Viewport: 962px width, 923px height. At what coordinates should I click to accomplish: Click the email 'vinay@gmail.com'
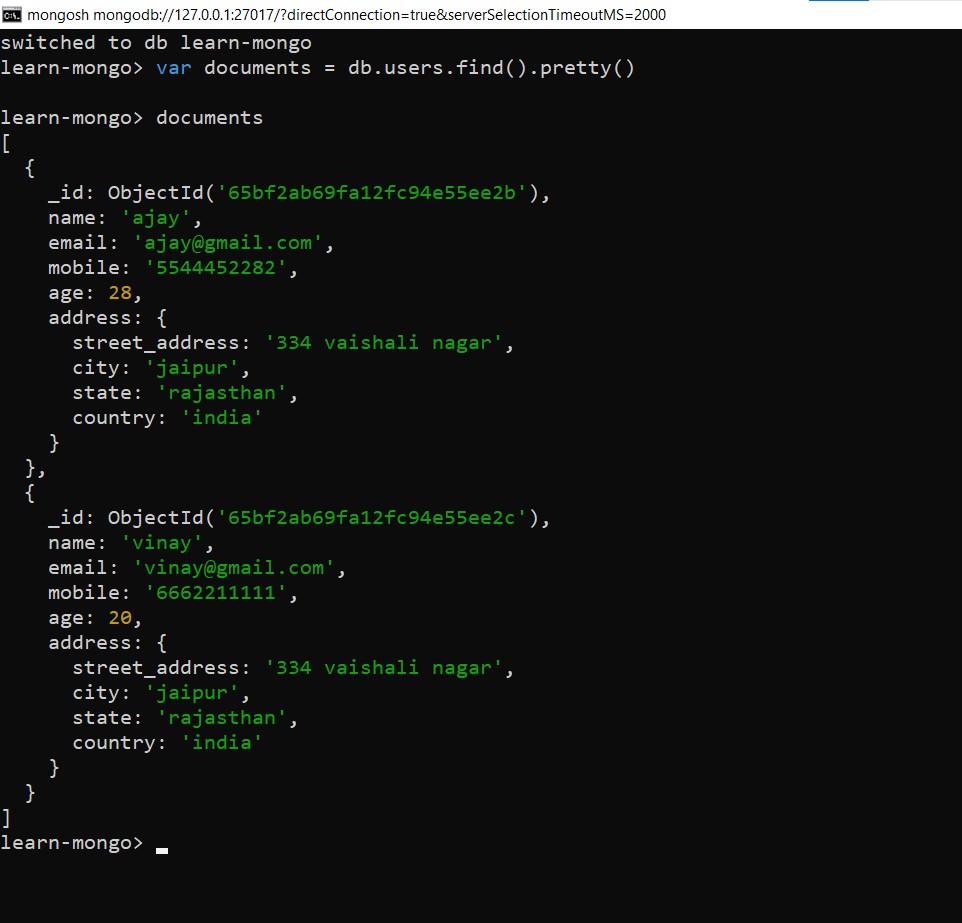(234, 568)
